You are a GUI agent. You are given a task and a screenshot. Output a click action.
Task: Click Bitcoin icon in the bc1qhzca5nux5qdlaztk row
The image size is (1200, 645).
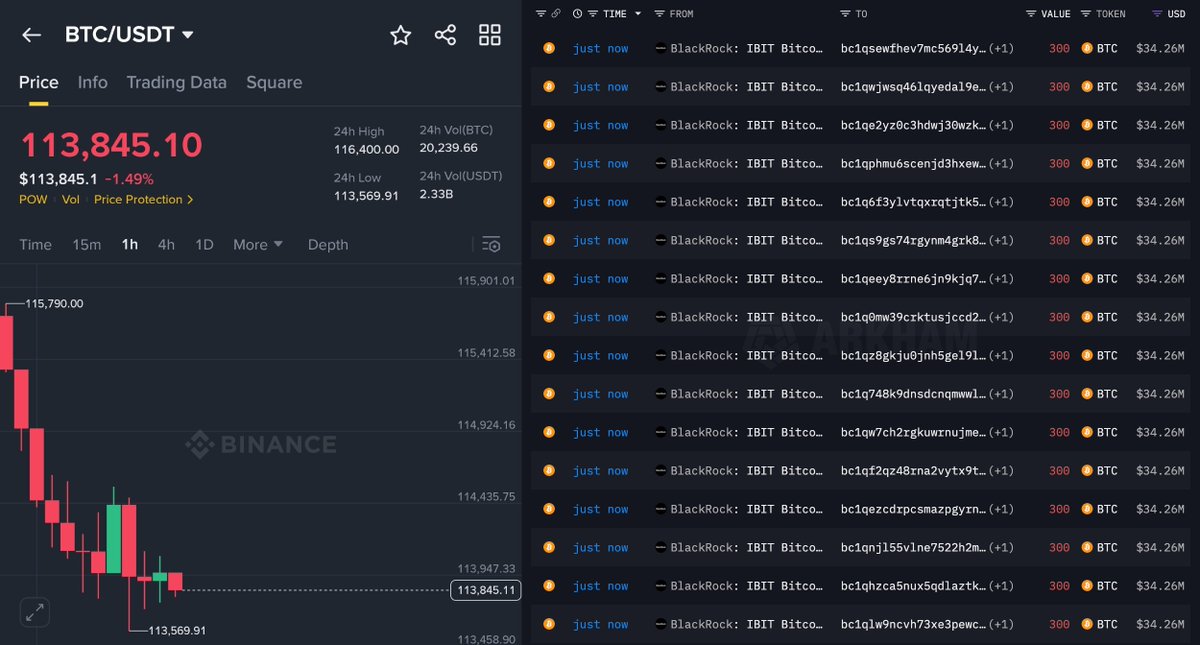pyautogui.click(x=548, y=586)
